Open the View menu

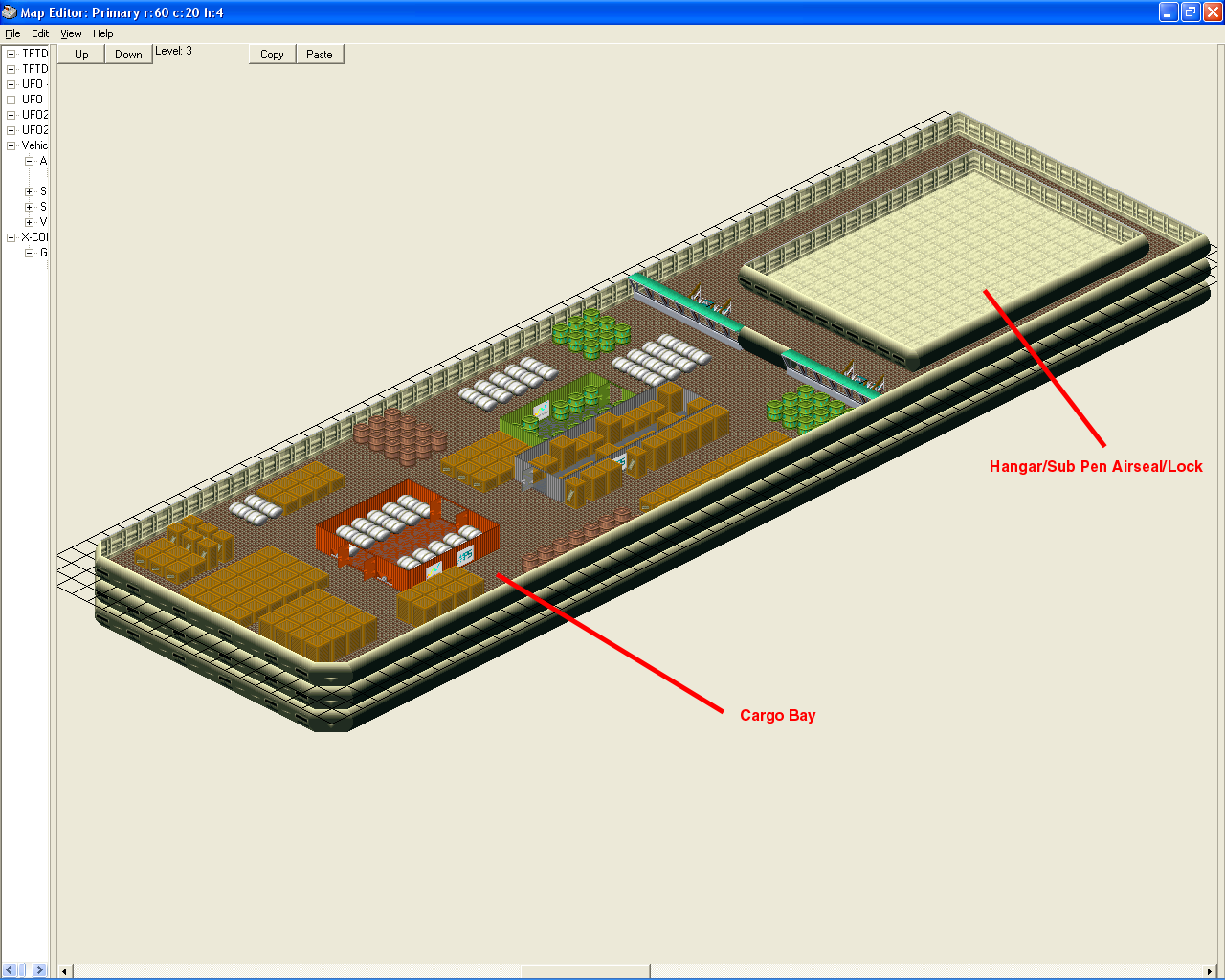71,33
